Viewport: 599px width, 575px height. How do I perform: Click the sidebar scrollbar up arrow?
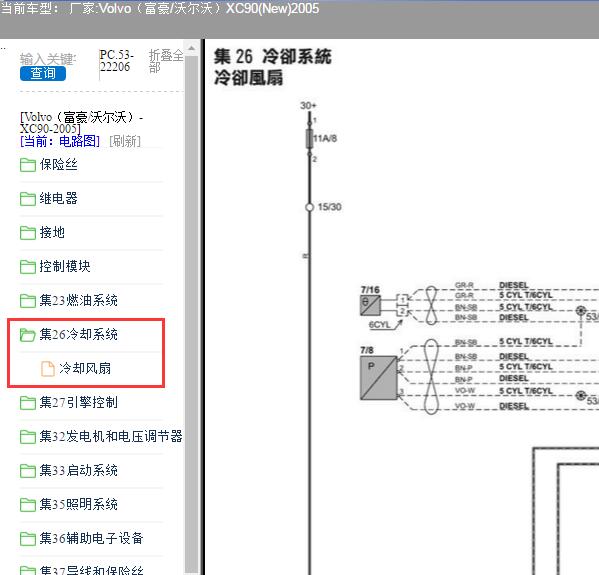pyautogui.click(x=192, y=48)
